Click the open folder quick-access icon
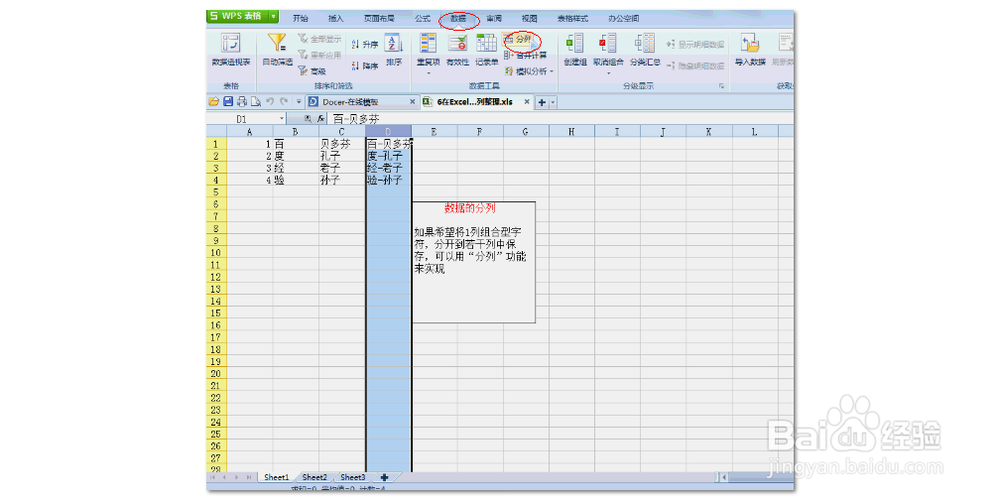Viewport: 1000px width, 502px height. [x=214, y=101]
